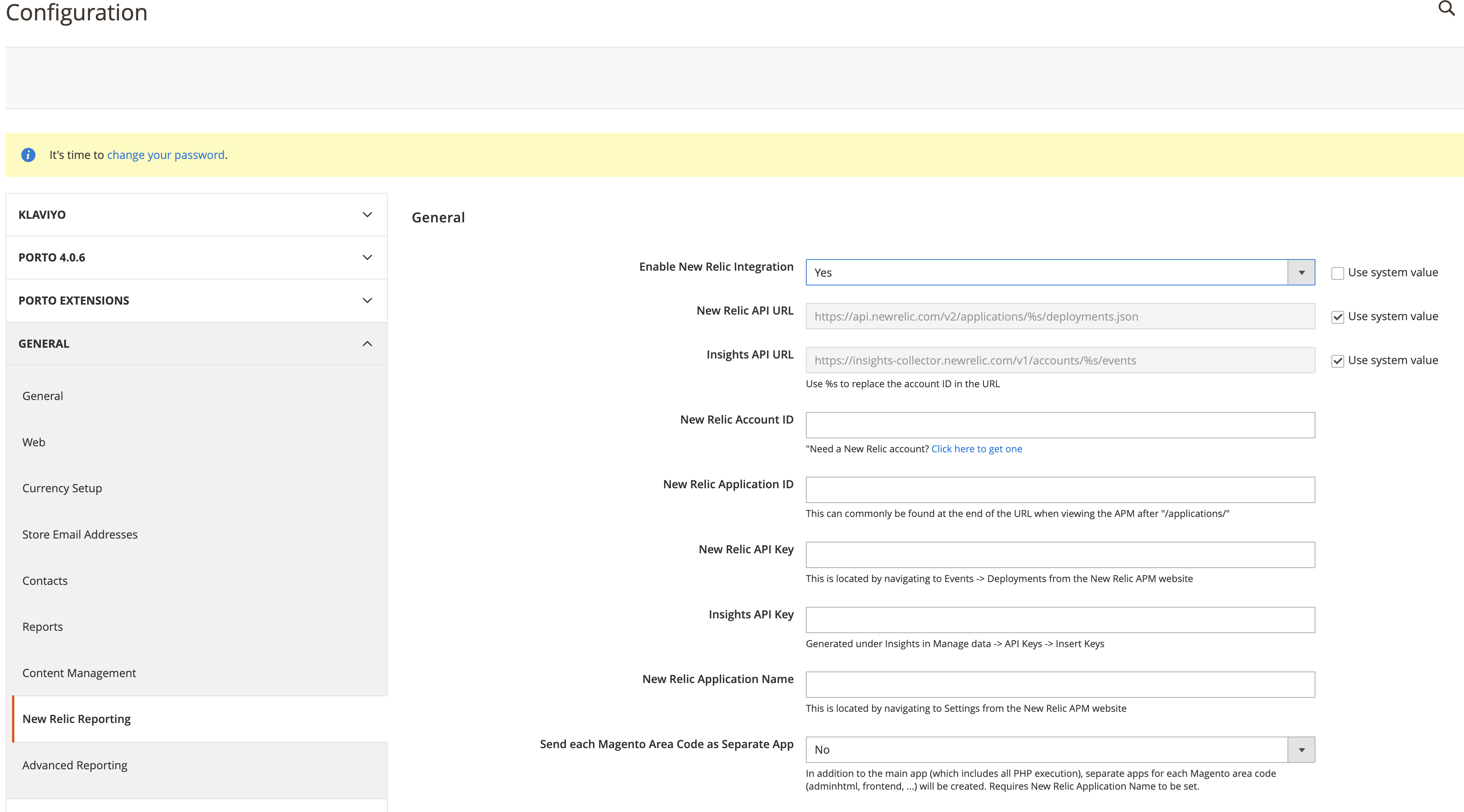The image size is (1464, 812).
Task: Uncheck Use system value for API URL
Action: tap(1338, 317)
